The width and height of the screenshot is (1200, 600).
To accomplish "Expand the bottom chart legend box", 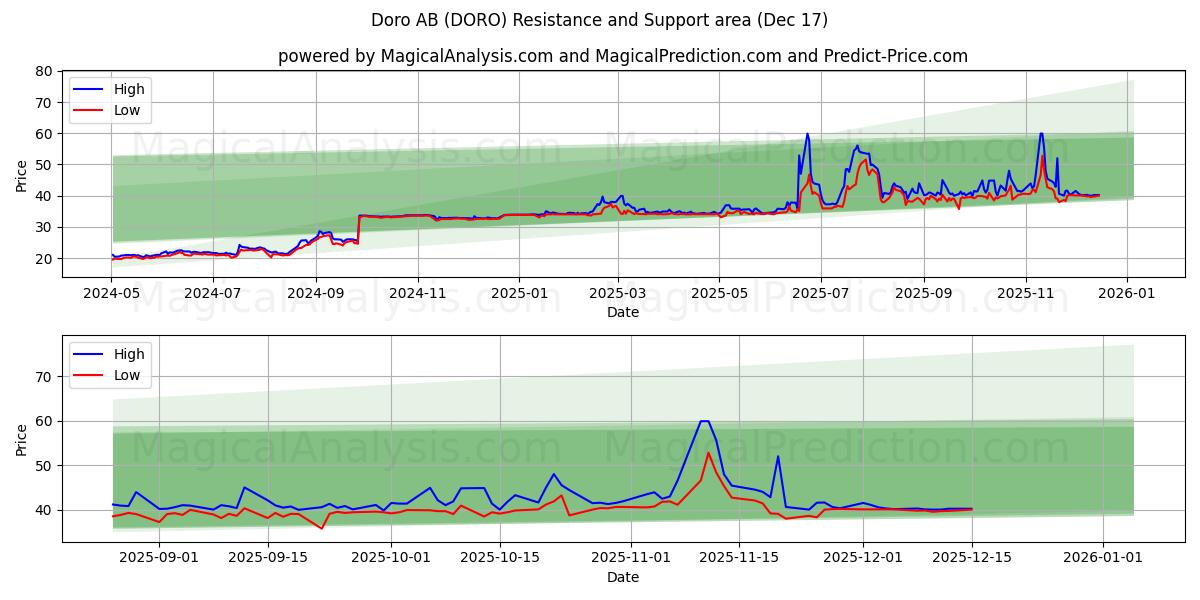I will 110,364.
